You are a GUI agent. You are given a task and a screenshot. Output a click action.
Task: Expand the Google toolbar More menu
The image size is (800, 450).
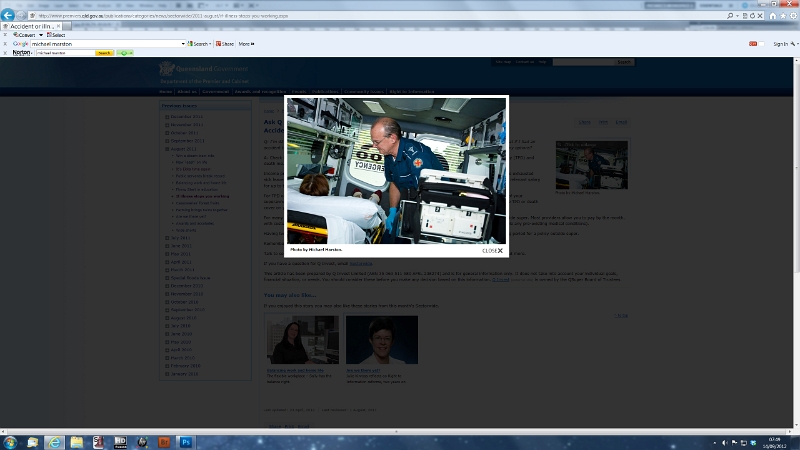(x=246, y=44)
